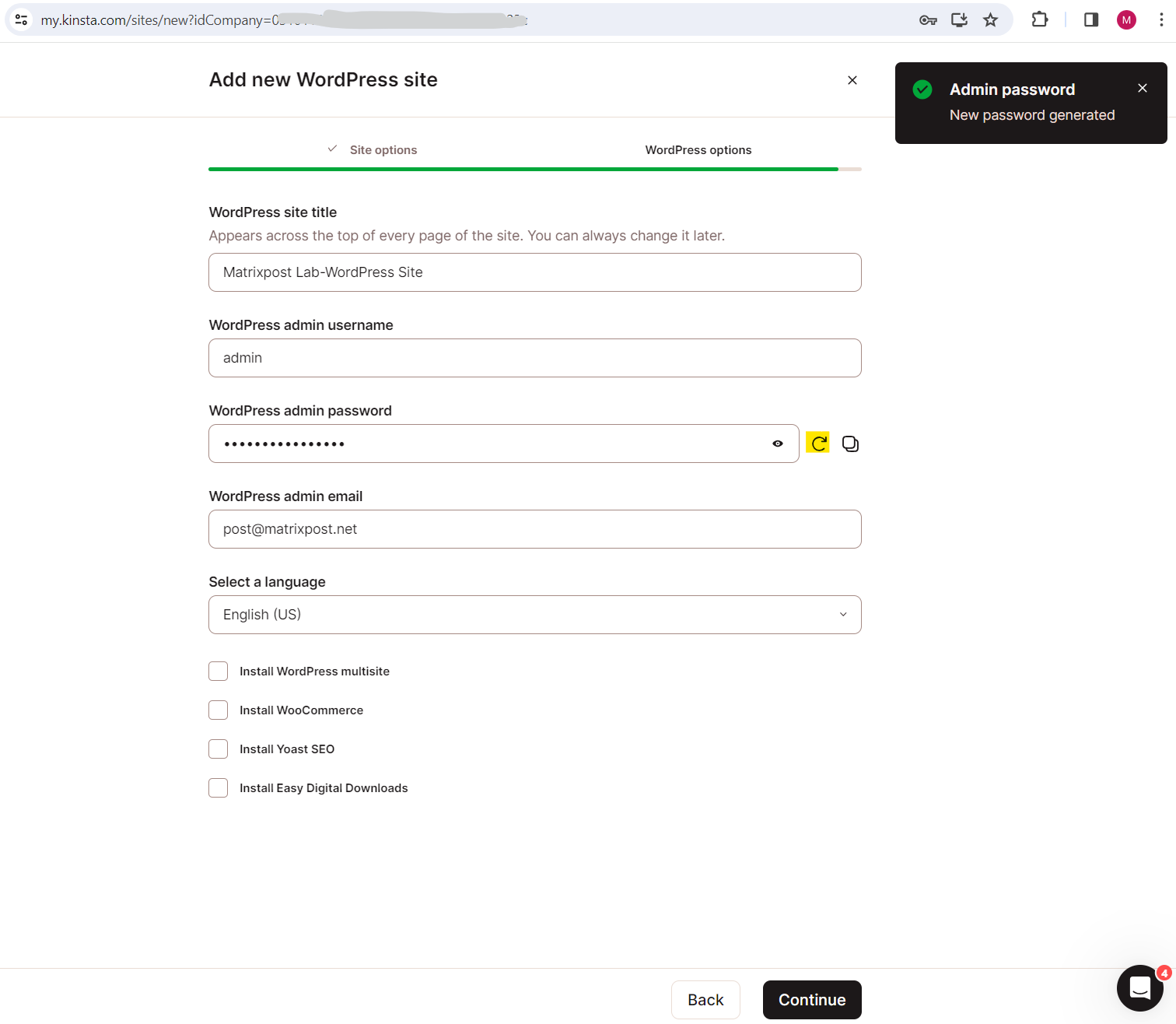The width and height of the screenshot is (1176, 1024).
Task: Enable Install Easy Digital Downloads
Action: pyautogui.click(x=219, y=788)
